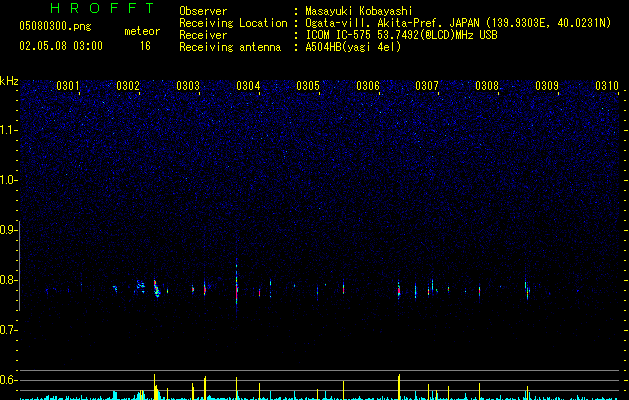Click the 'meteor' label
This screenshot has width=629, height=400.
[x=142, y=31]
